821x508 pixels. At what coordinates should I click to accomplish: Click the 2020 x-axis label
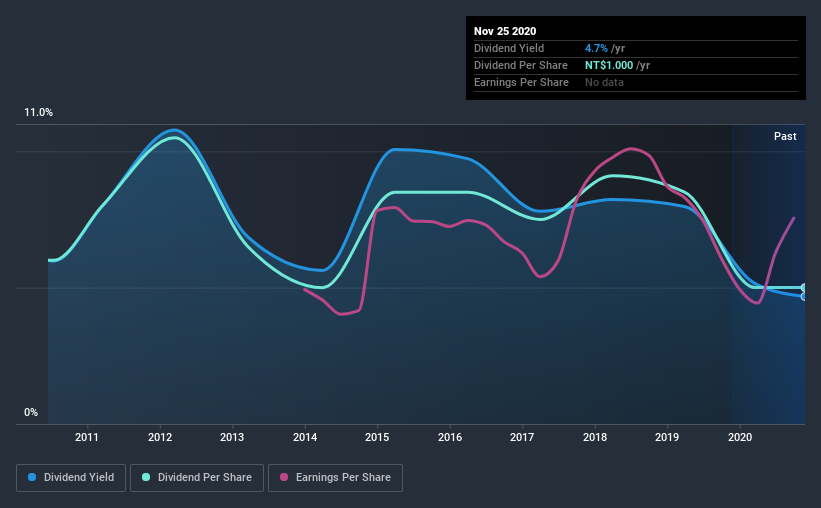click(x=740, y=437)
